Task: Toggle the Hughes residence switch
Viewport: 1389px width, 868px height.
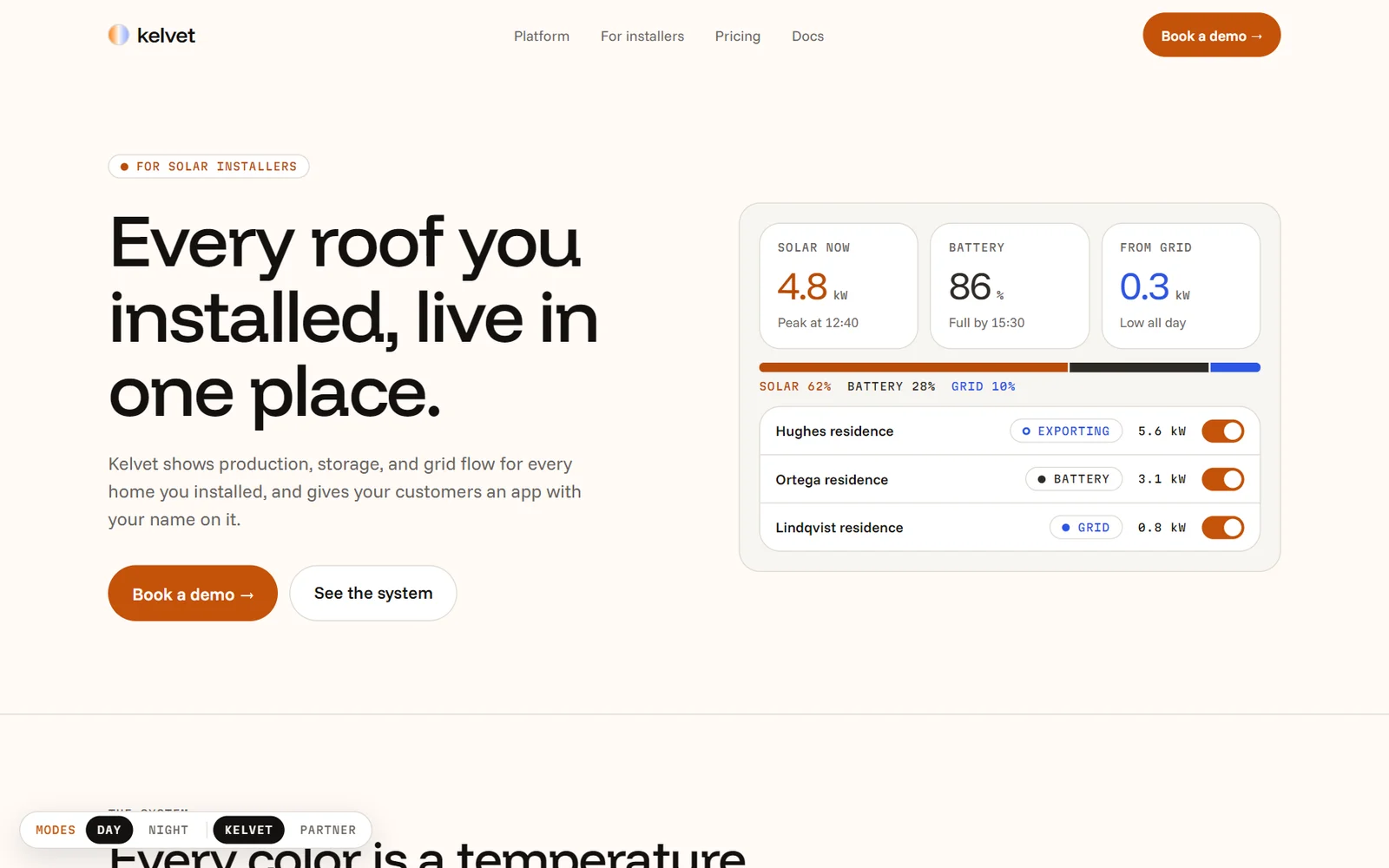Action: pyautogui.click(x=1222, y=431)
